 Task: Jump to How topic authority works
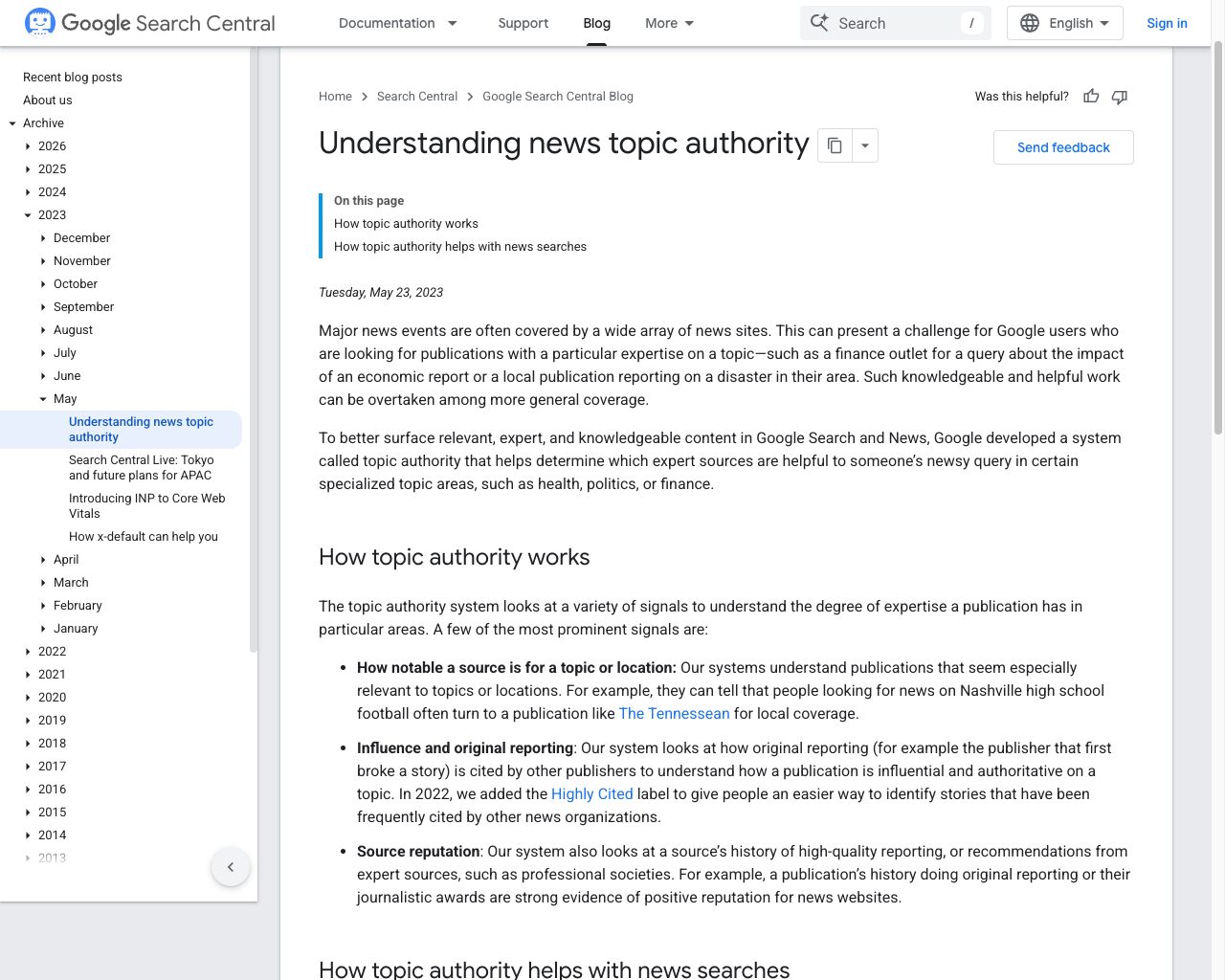(x=406, y=224)
